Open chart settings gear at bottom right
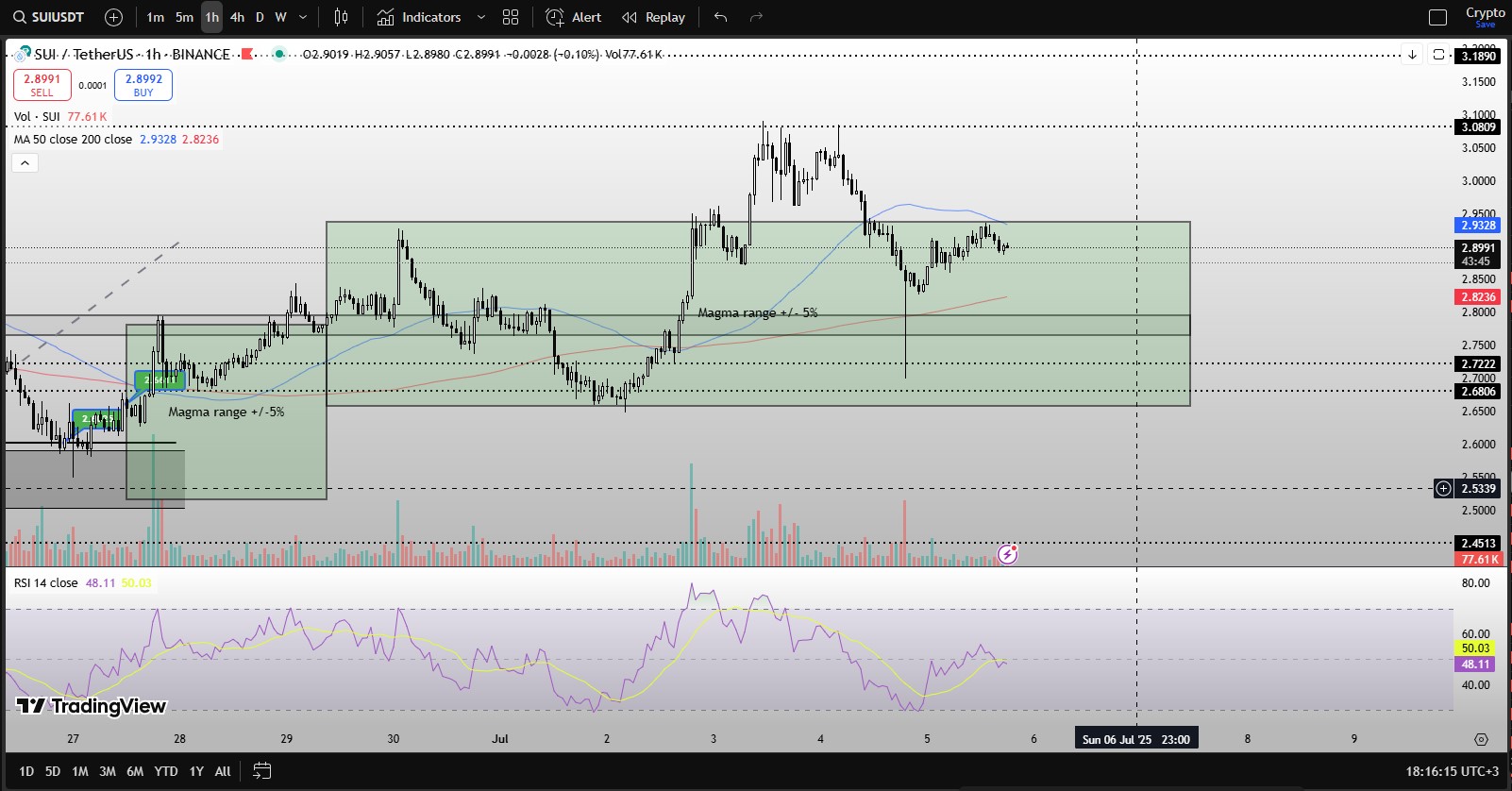The image size is (1512, 791). coord(1481,739)
